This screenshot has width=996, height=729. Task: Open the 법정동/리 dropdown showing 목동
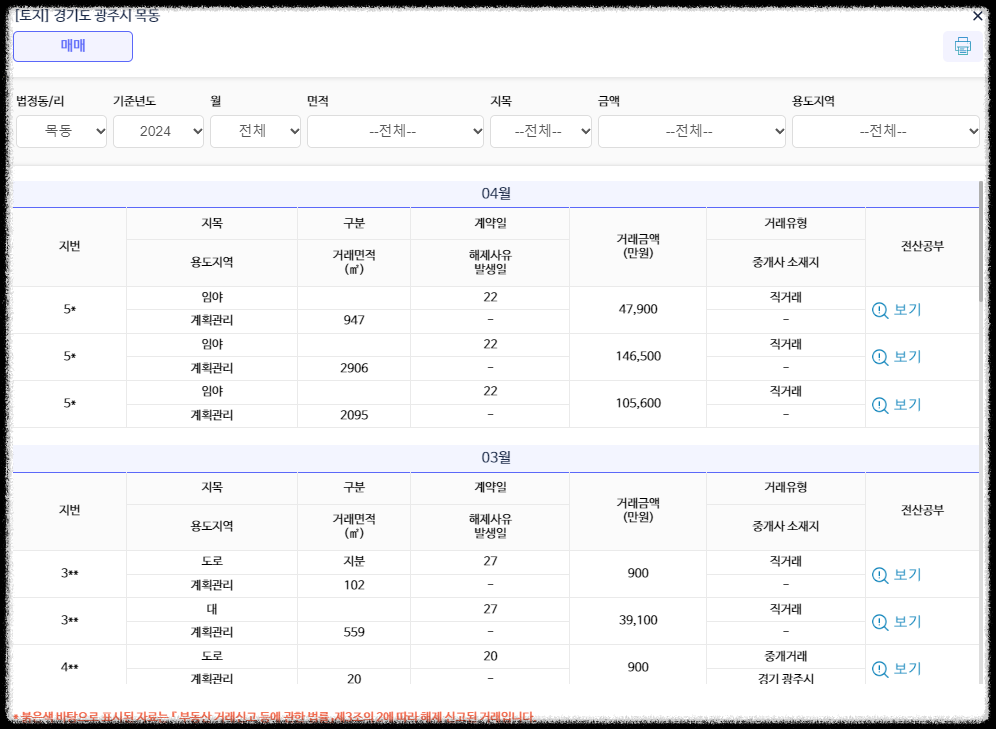tap(61, 130)
